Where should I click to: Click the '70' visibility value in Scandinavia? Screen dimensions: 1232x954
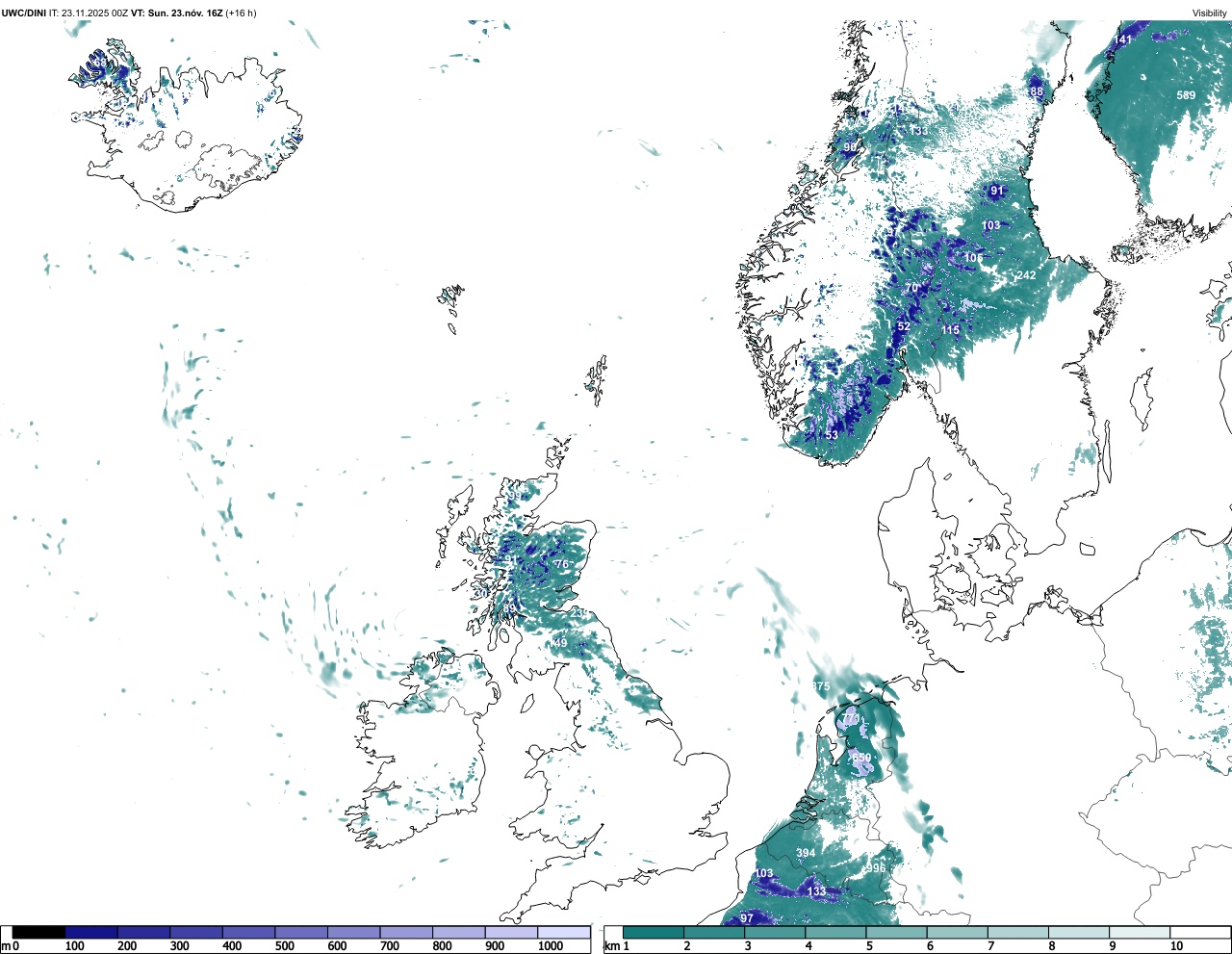click(x=911, y=289)
